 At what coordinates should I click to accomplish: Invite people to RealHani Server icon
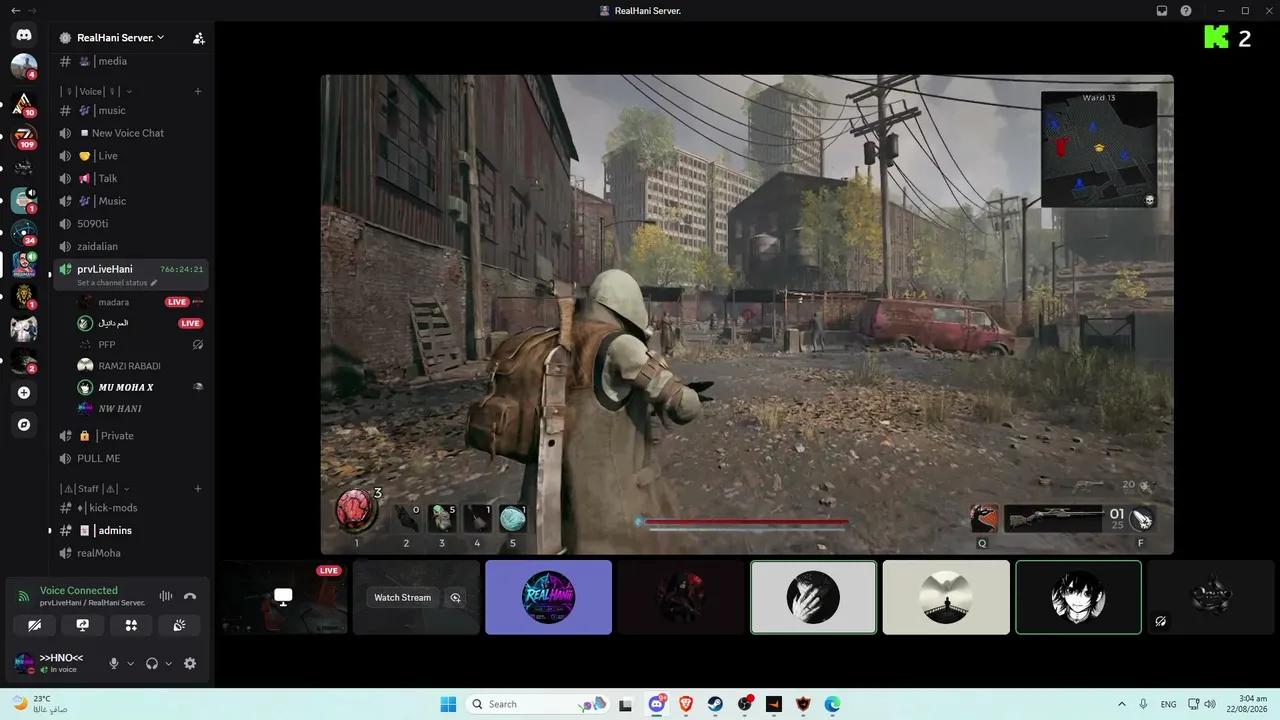coord(198,38)
